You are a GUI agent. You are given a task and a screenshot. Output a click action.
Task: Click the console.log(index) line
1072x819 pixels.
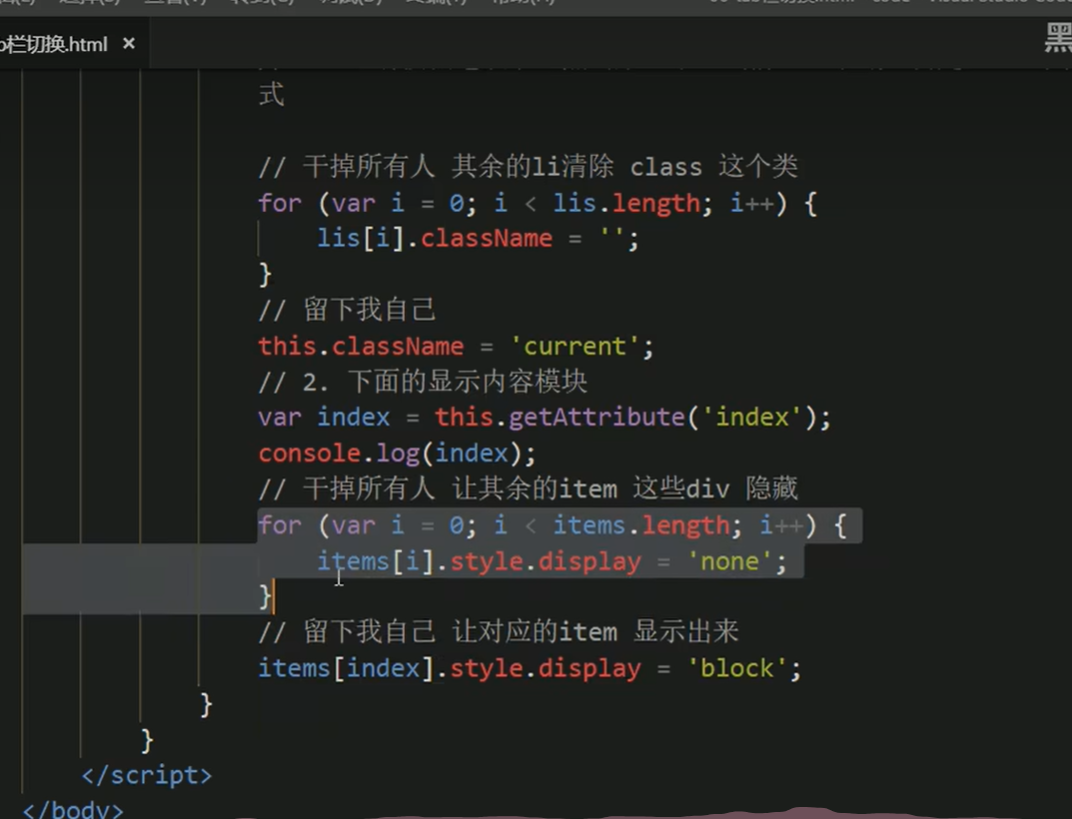(397, 453)
